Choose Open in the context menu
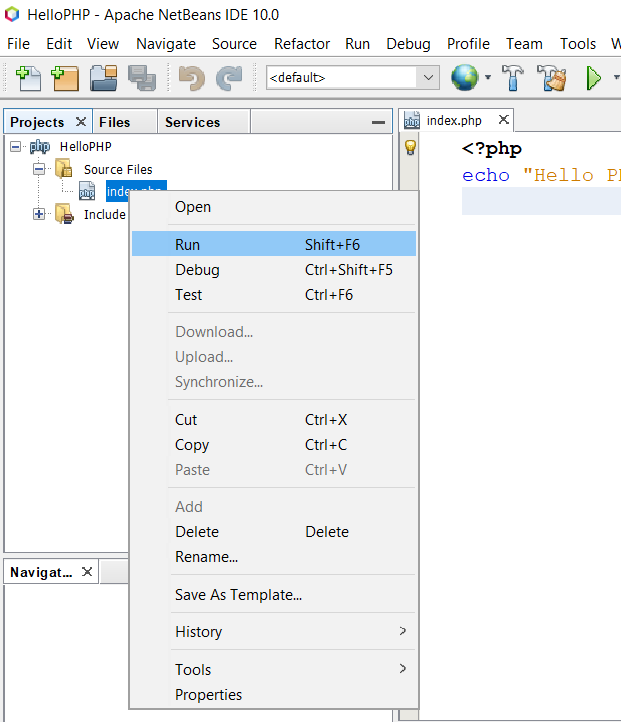 pyautogui.click(x=274, y=207)
